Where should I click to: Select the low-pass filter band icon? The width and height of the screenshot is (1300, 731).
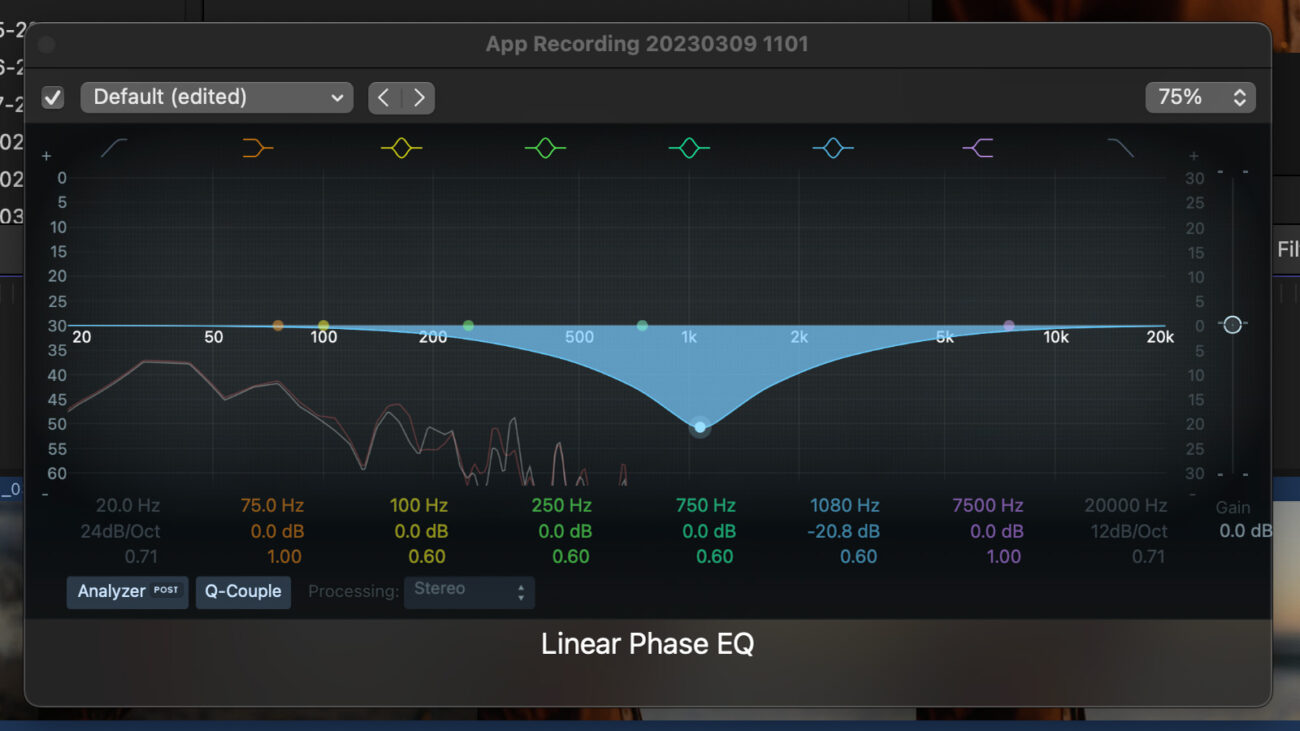pos(1121,147)
